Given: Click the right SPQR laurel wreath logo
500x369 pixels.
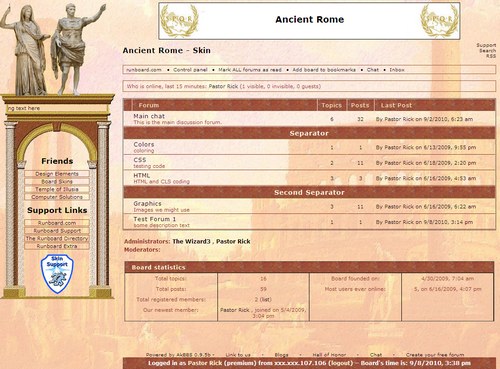Looking at the screenshot, I should point(439,21).
